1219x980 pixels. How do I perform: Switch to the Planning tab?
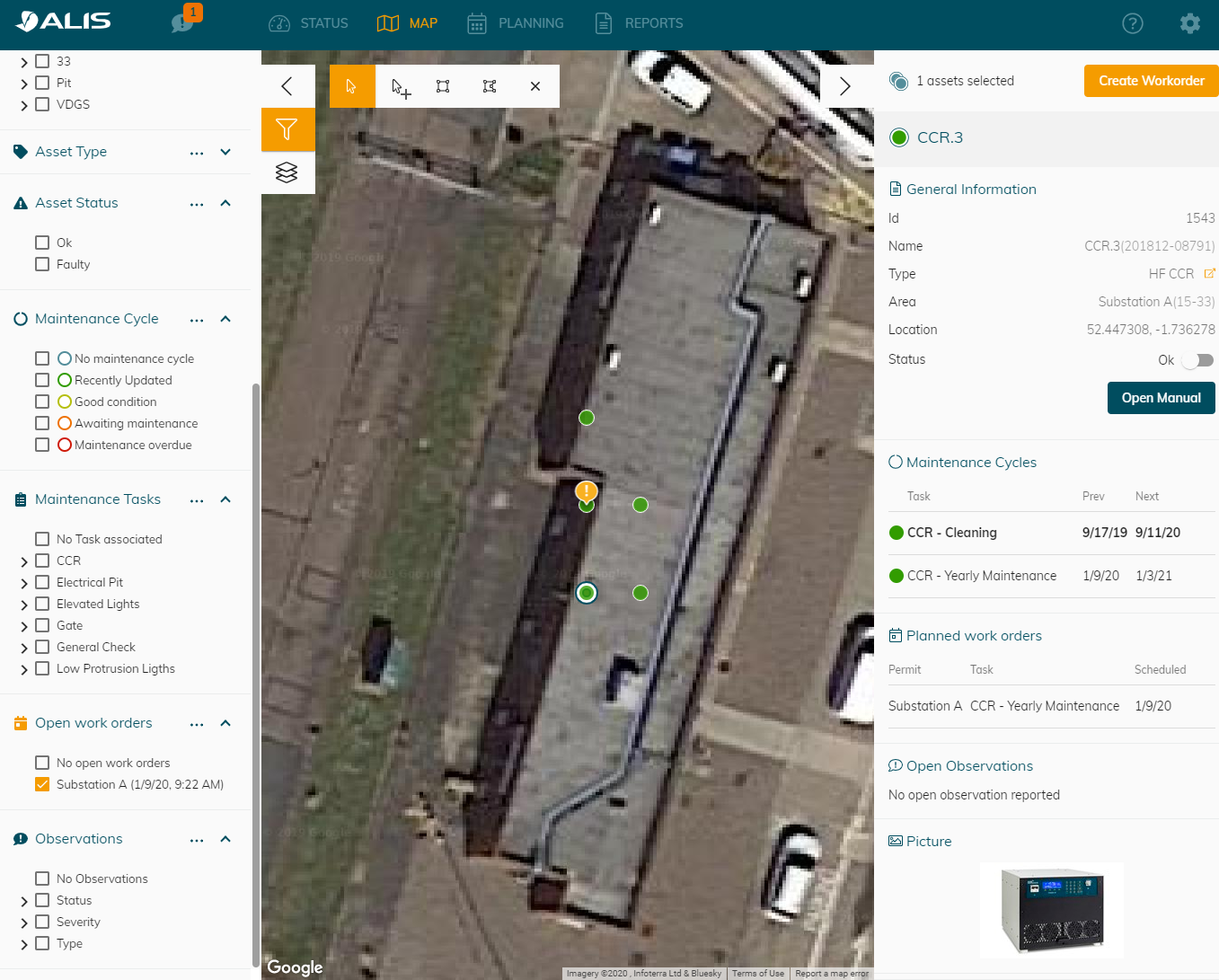(x=516, y=23)
